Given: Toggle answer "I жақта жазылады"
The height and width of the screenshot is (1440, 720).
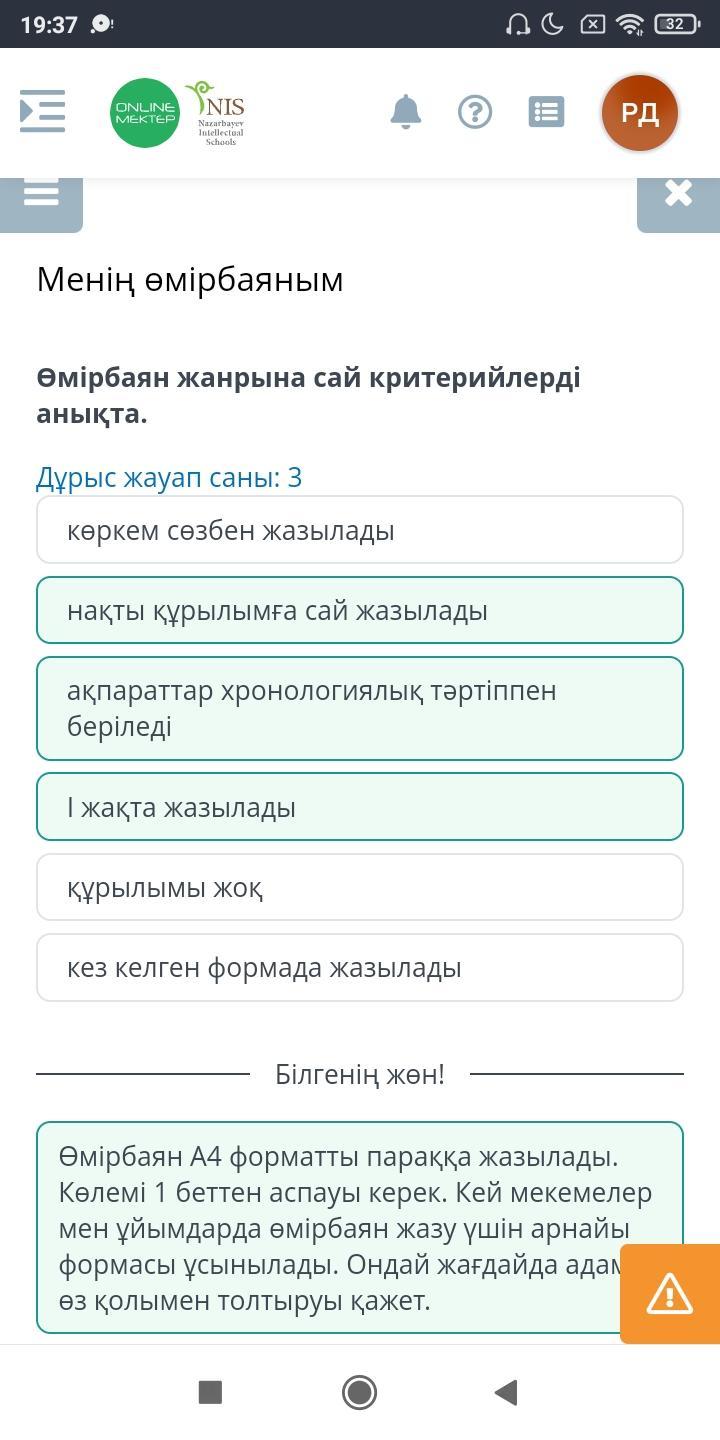Looking at the screenshot, I should click(360, 807).
